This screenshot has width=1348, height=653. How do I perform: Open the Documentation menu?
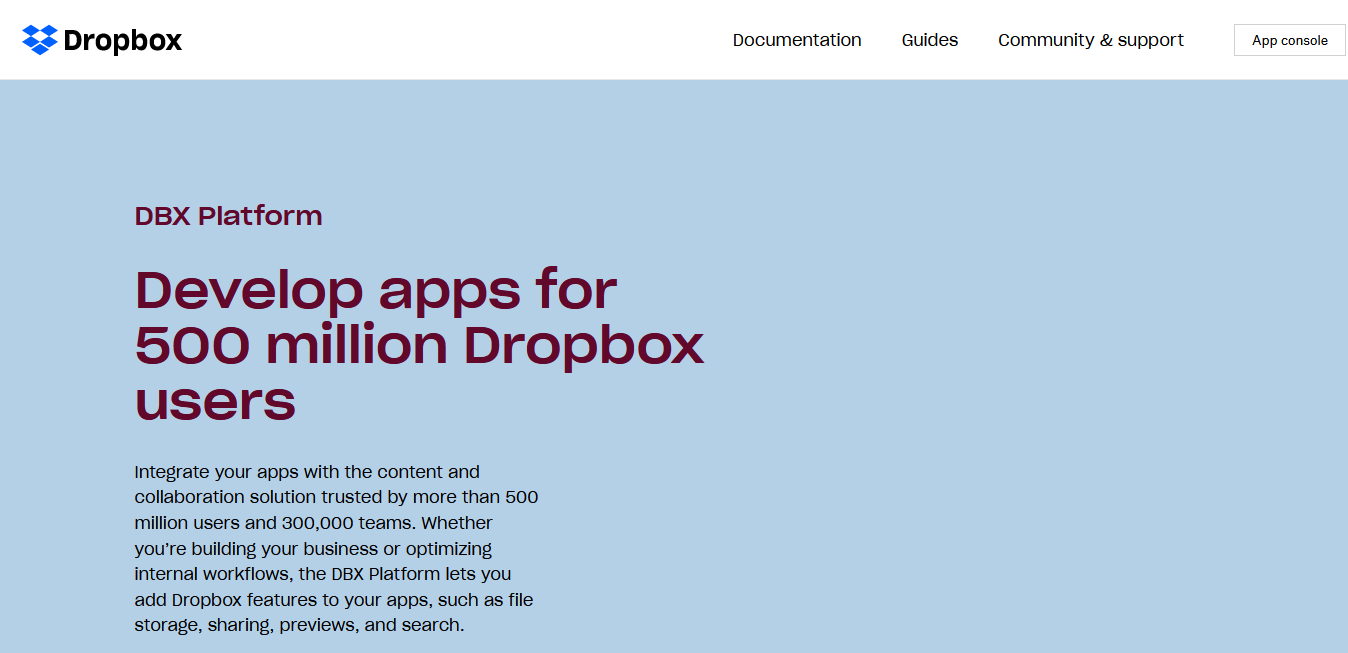796,40
